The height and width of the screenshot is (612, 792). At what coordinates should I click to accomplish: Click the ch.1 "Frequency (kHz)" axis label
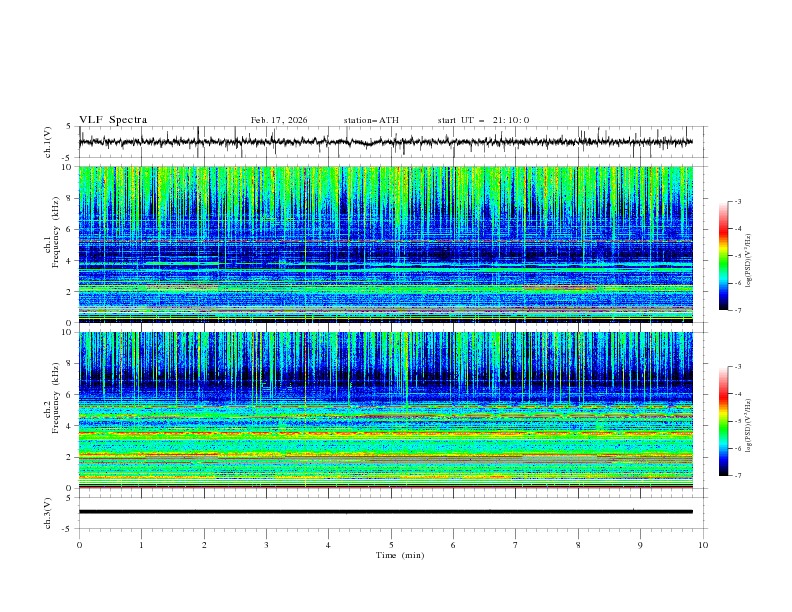[x=56, y=232]
